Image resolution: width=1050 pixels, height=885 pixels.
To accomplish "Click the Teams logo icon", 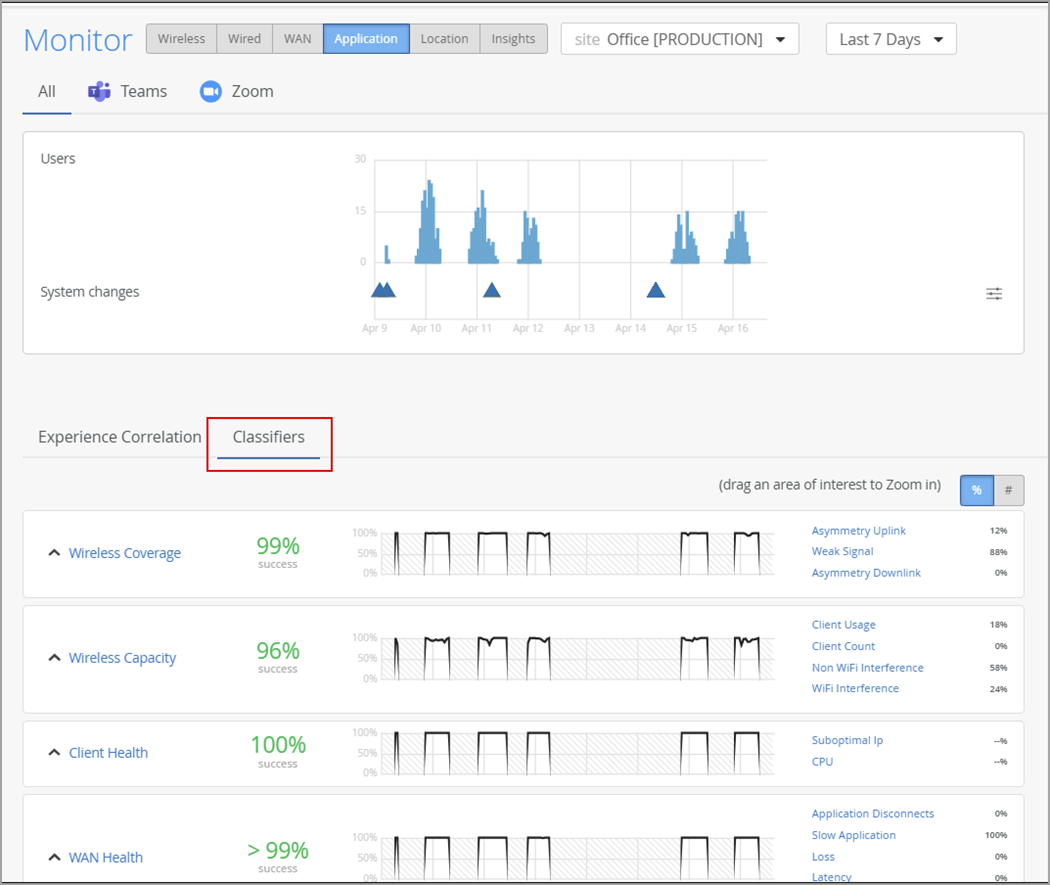I will pos(99,92).
